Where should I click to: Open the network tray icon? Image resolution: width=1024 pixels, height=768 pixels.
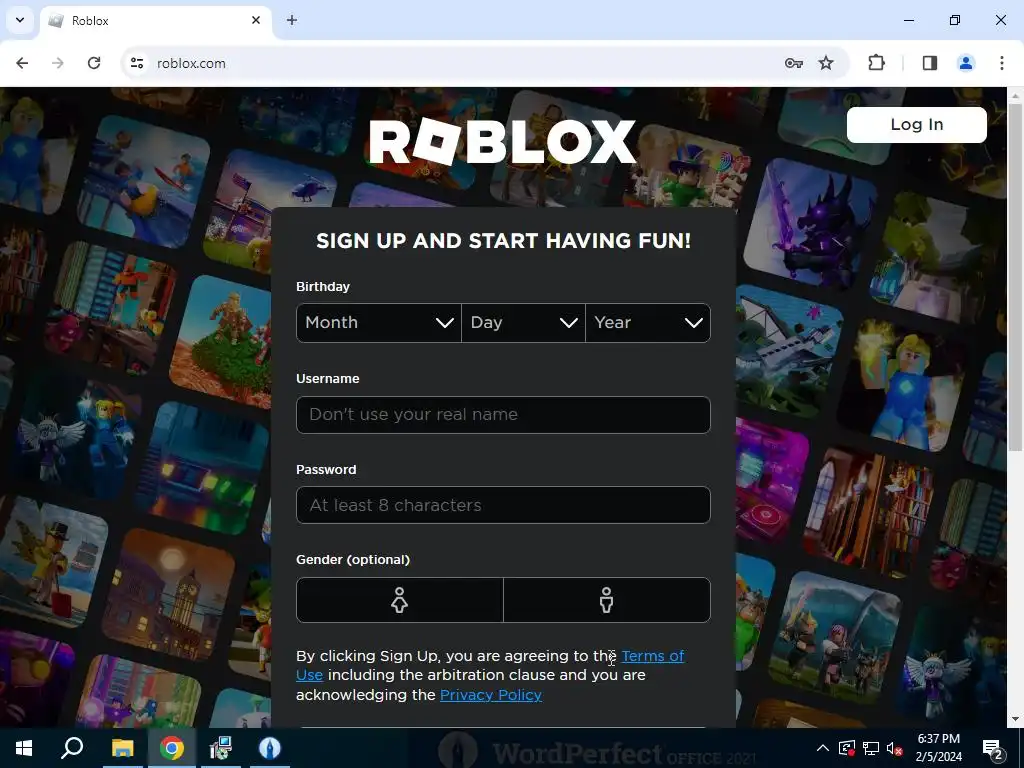coord(871,748)
